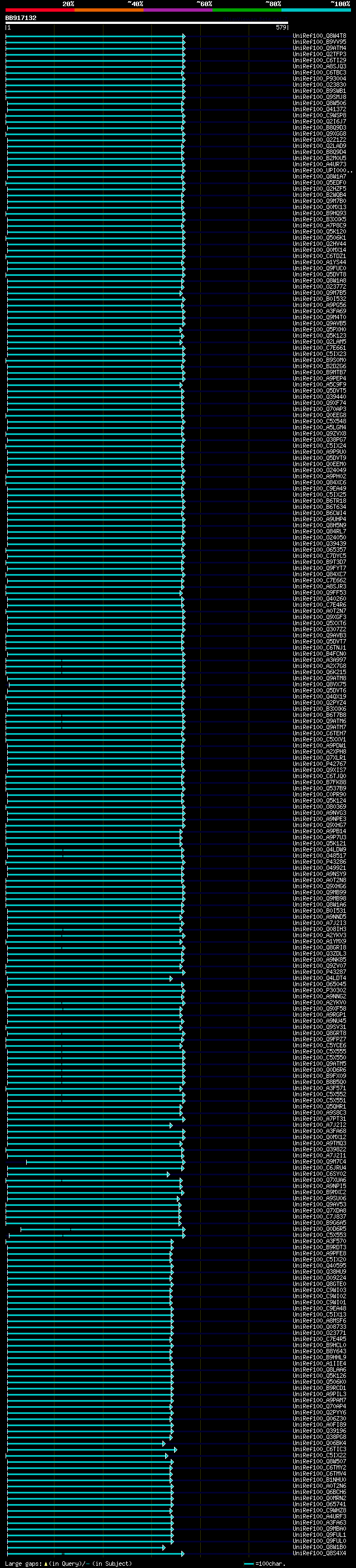
Task: Select the UniRef100_P42767 label
Action: tap(319, 764)
